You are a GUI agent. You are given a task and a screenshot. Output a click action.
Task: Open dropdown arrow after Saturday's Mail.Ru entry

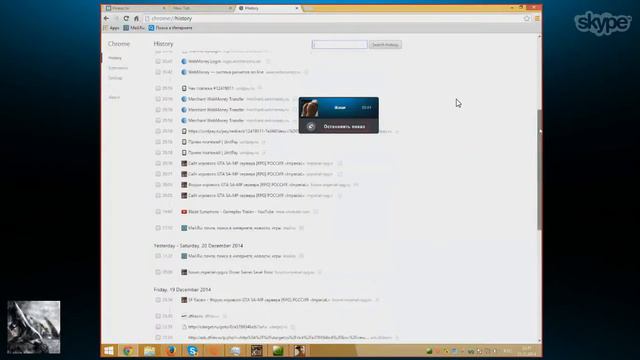pos(301,256)
